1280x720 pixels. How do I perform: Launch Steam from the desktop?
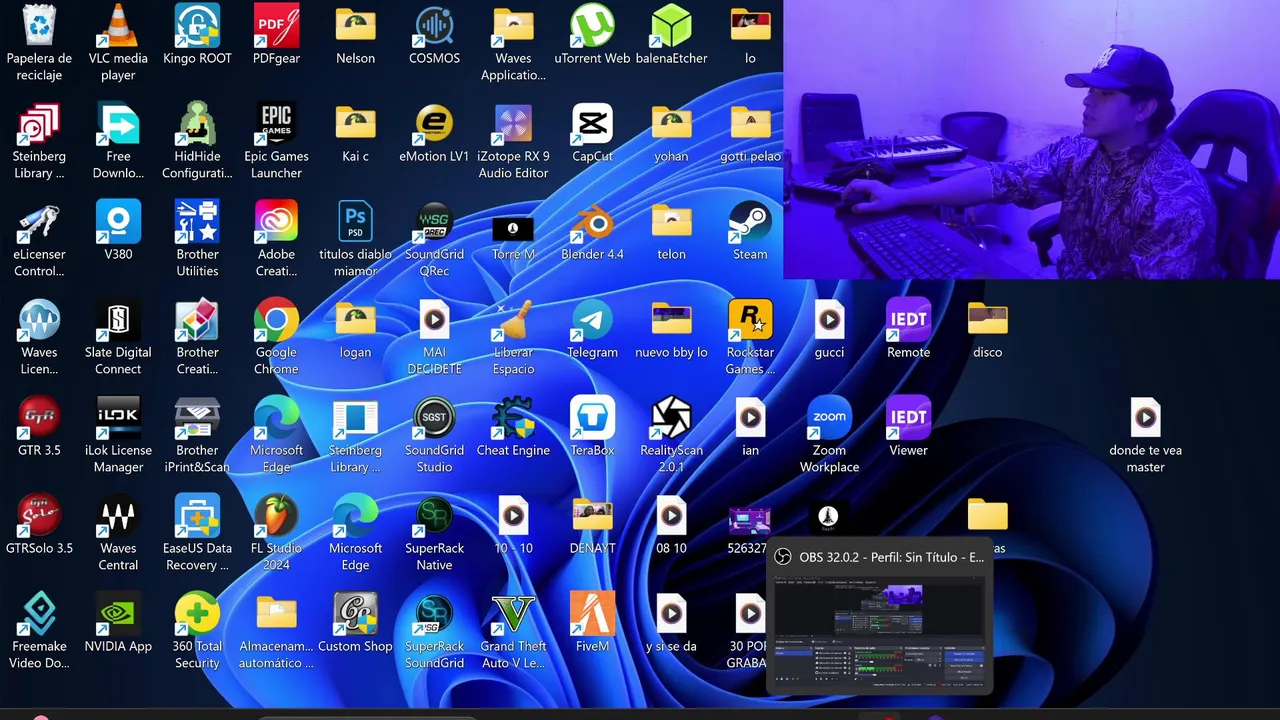click(750, 223)
